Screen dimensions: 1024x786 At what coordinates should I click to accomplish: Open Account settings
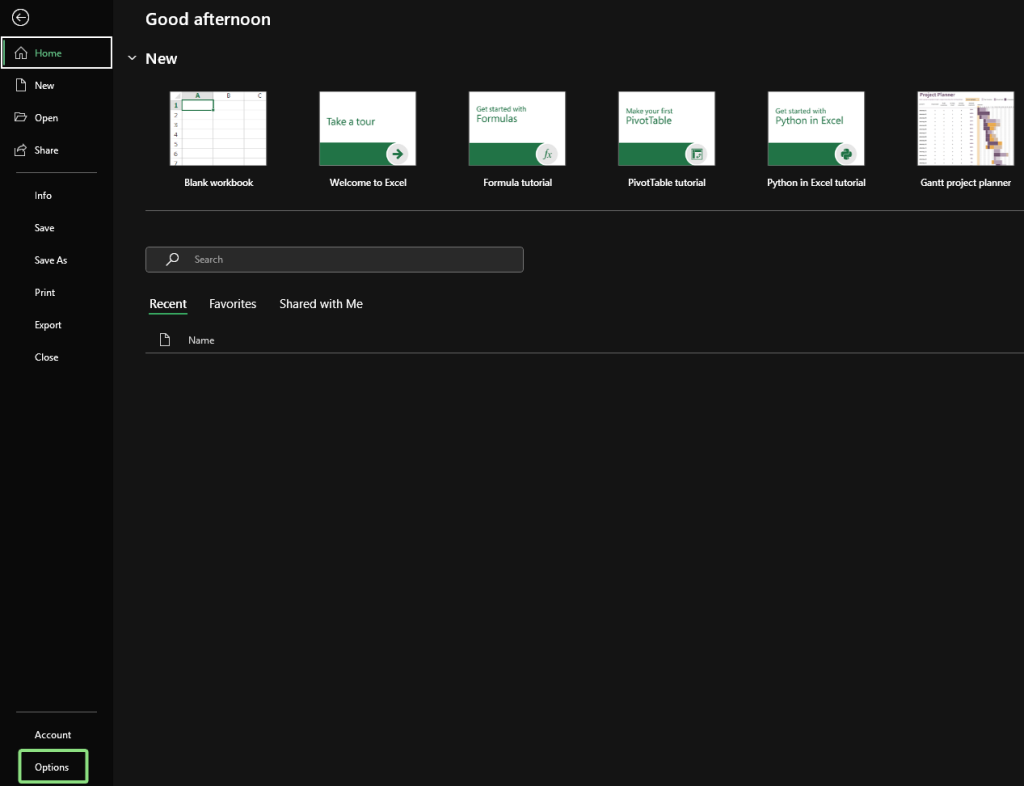[52, 734]
